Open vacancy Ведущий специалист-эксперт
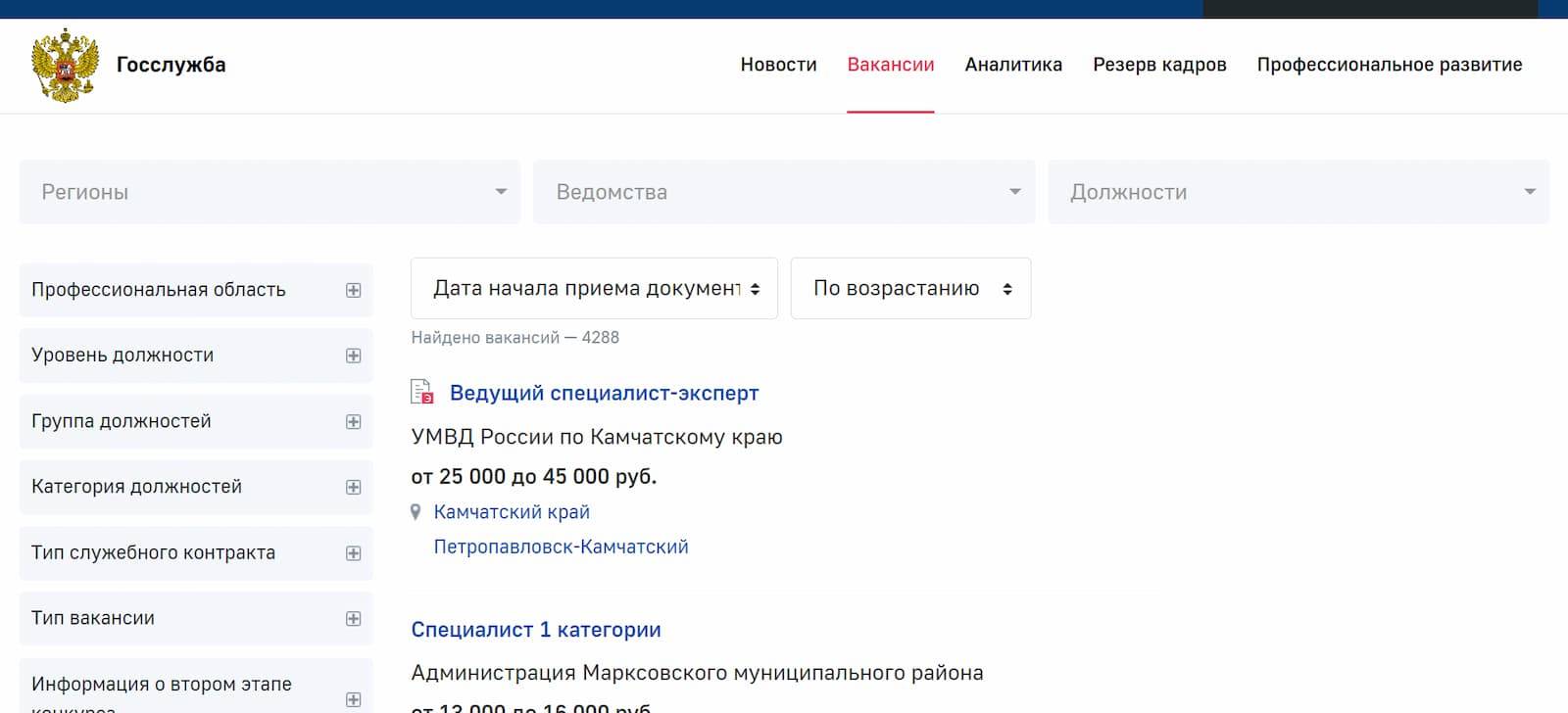Screen dimensions: 1568x713 [604, 393]
